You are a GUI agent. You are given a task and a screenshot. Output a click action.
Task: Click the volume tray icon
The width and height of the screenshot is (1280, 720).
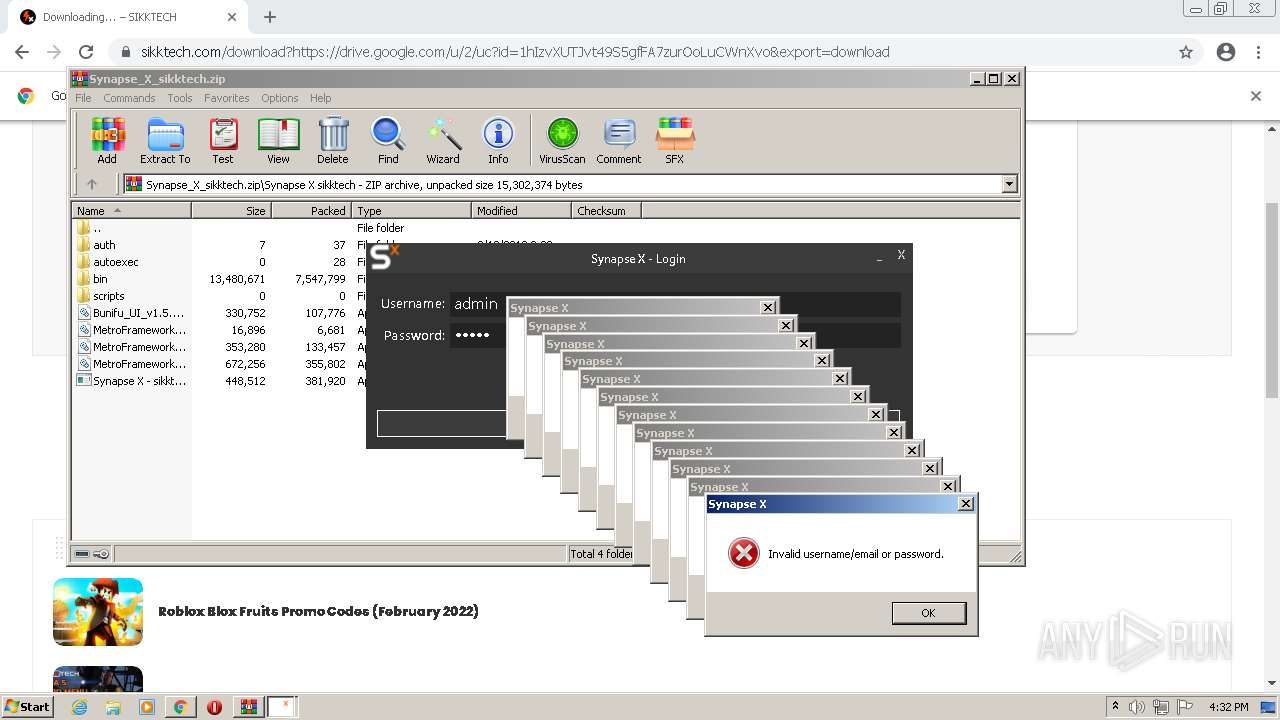(1136, 707)
